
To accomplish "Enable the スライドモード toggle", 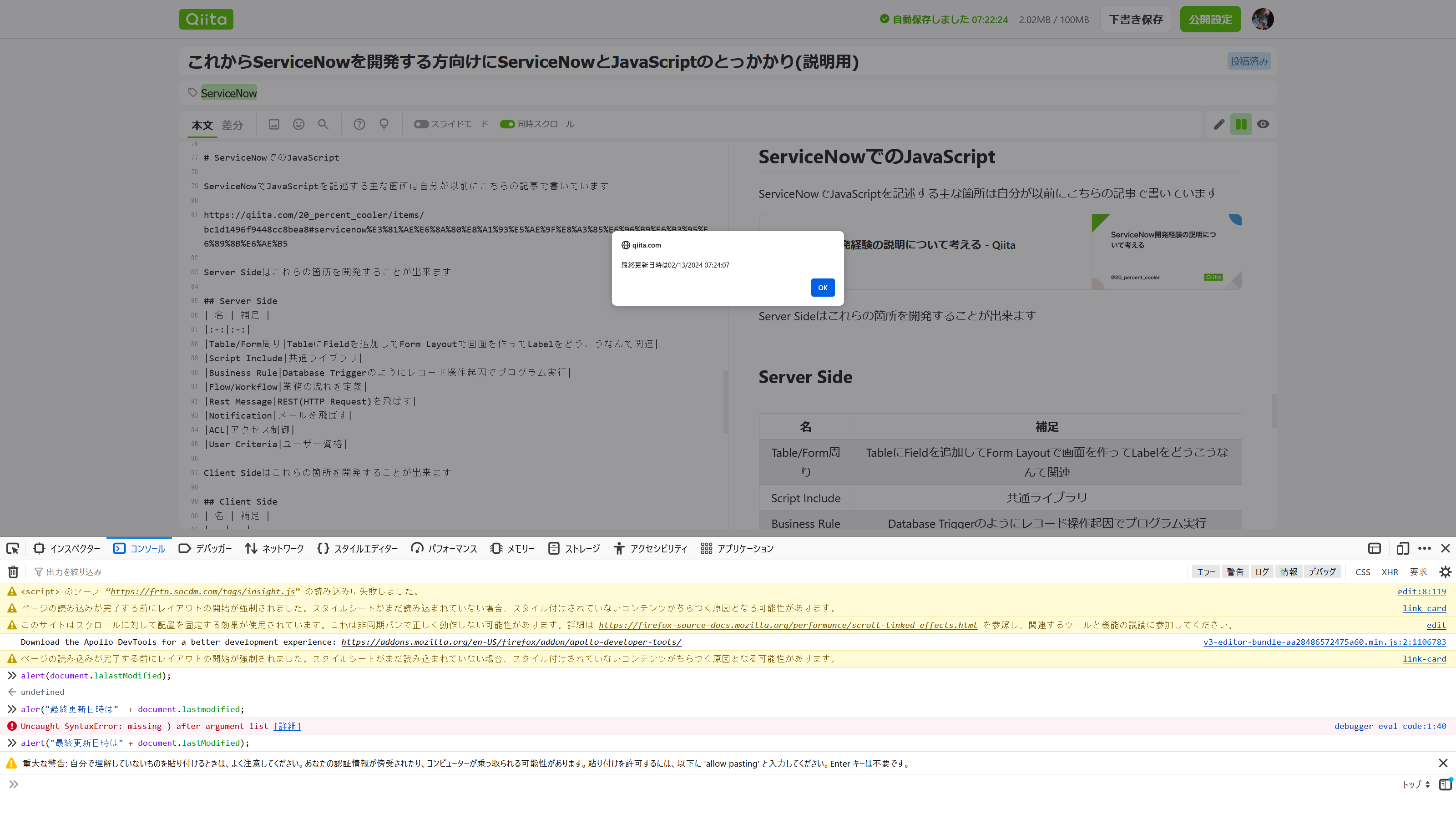I will coord(421,124).
